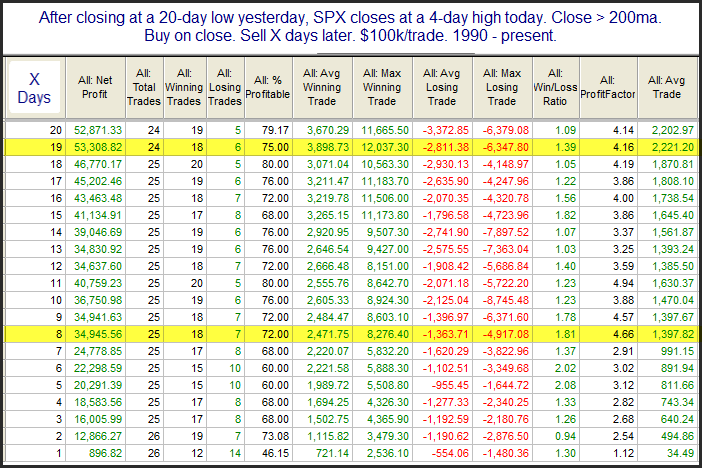
Task: Select avg trade value 1,397.82
Action: point(673,335)
